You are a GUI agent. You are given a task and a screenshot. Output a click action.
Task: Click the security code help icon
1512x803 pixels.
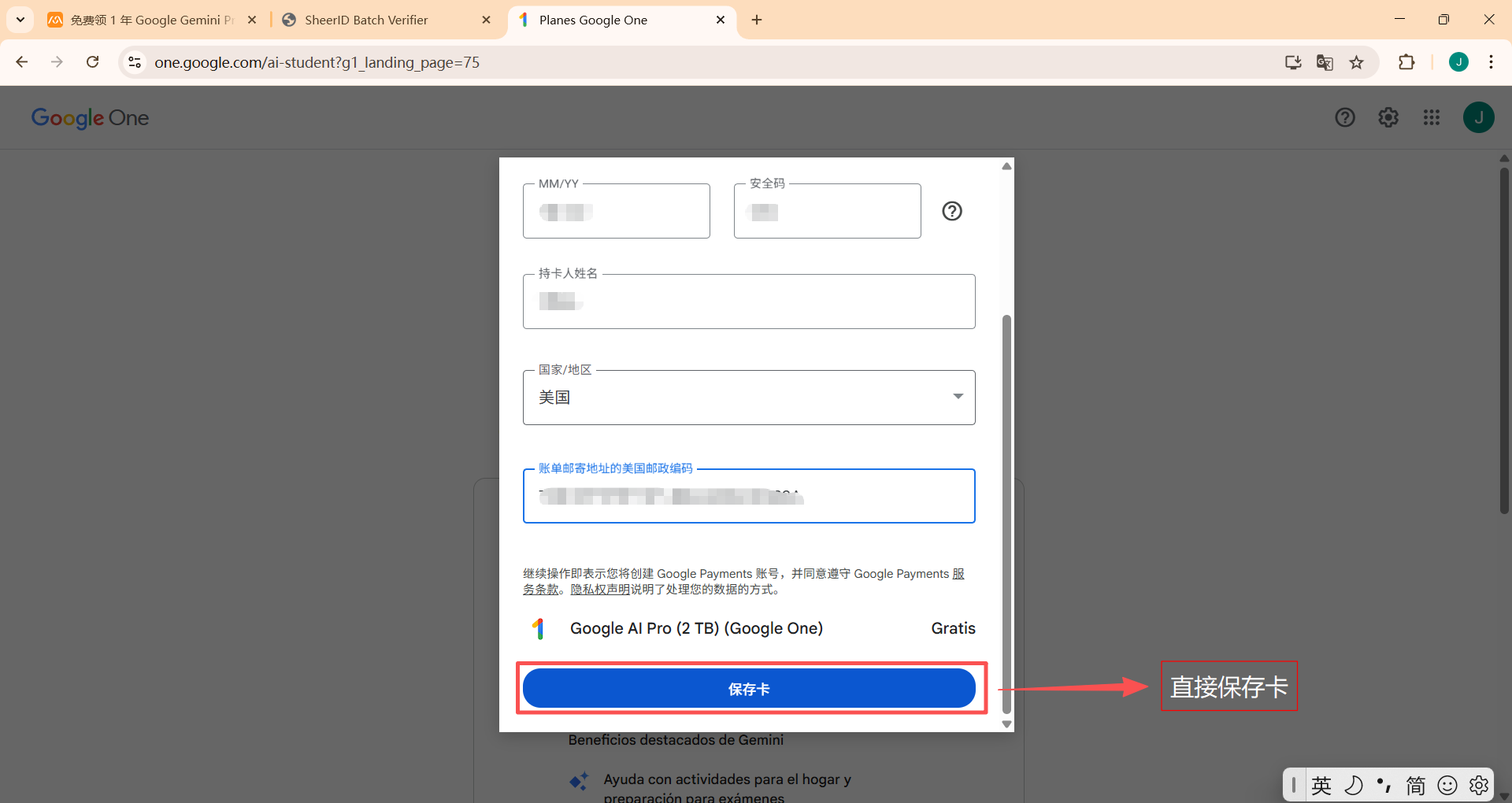952,211
